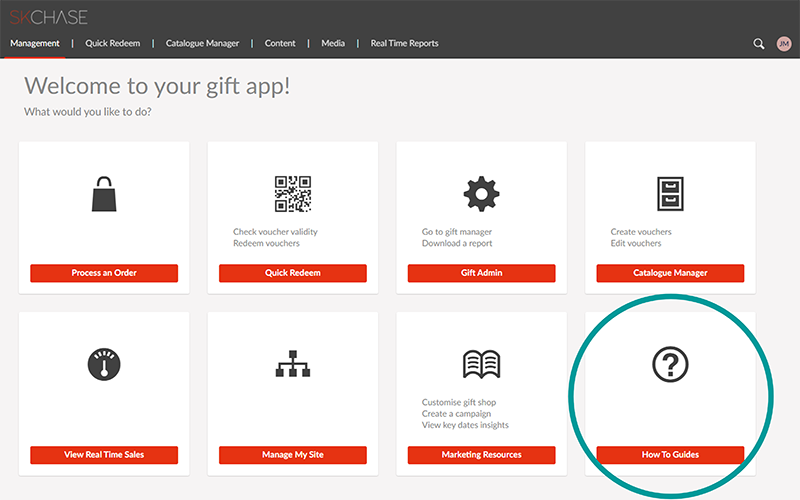800x500 pixels.
Task: Click the 'Create vouchers' text
Action: [641, 232]
